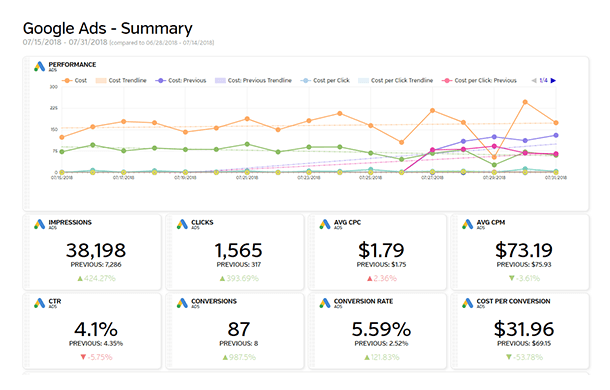This screenshot has height=390, width=610.
Task: Click the Google Ads - Summary title
Action: click(x=108, y=28)
